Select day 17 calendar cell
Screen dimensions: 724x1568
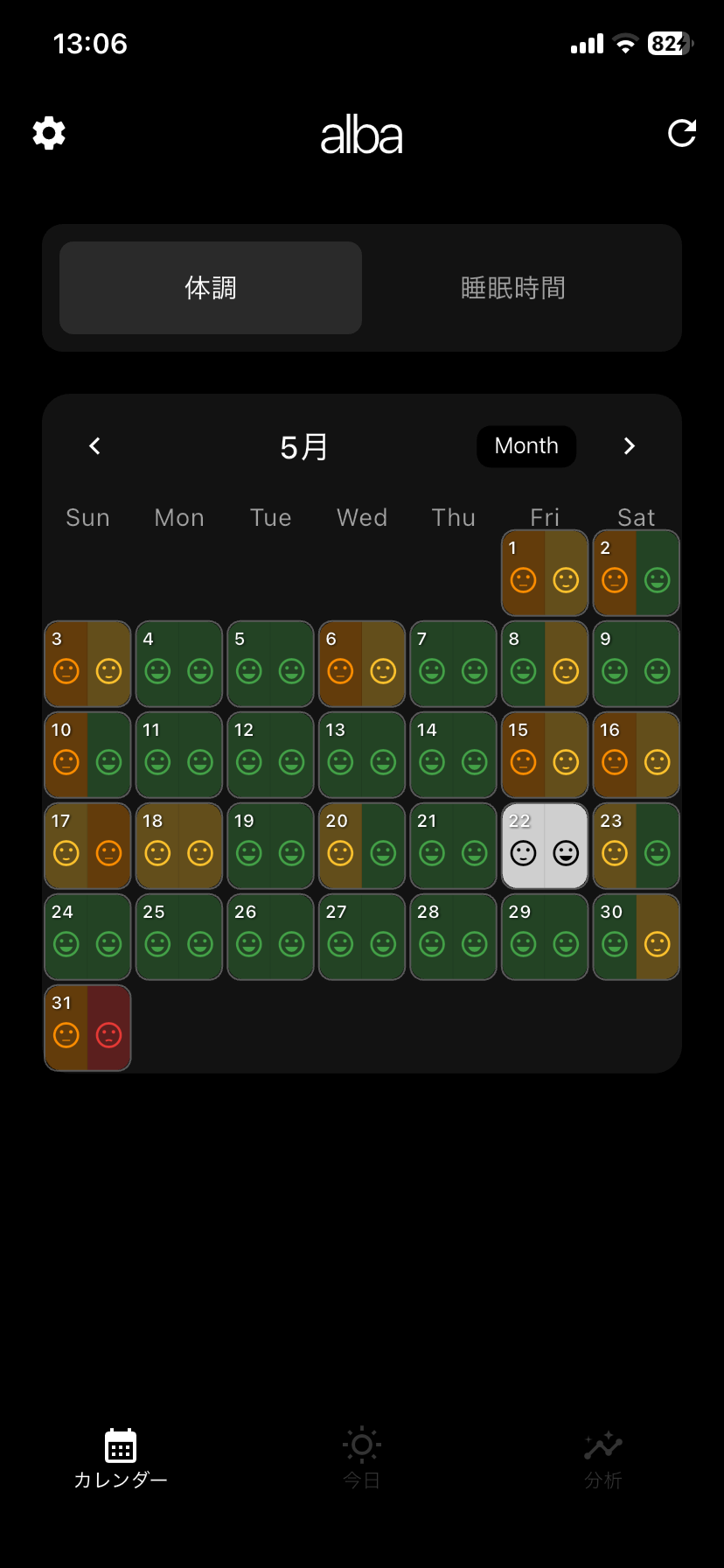[x=87, y=846]
